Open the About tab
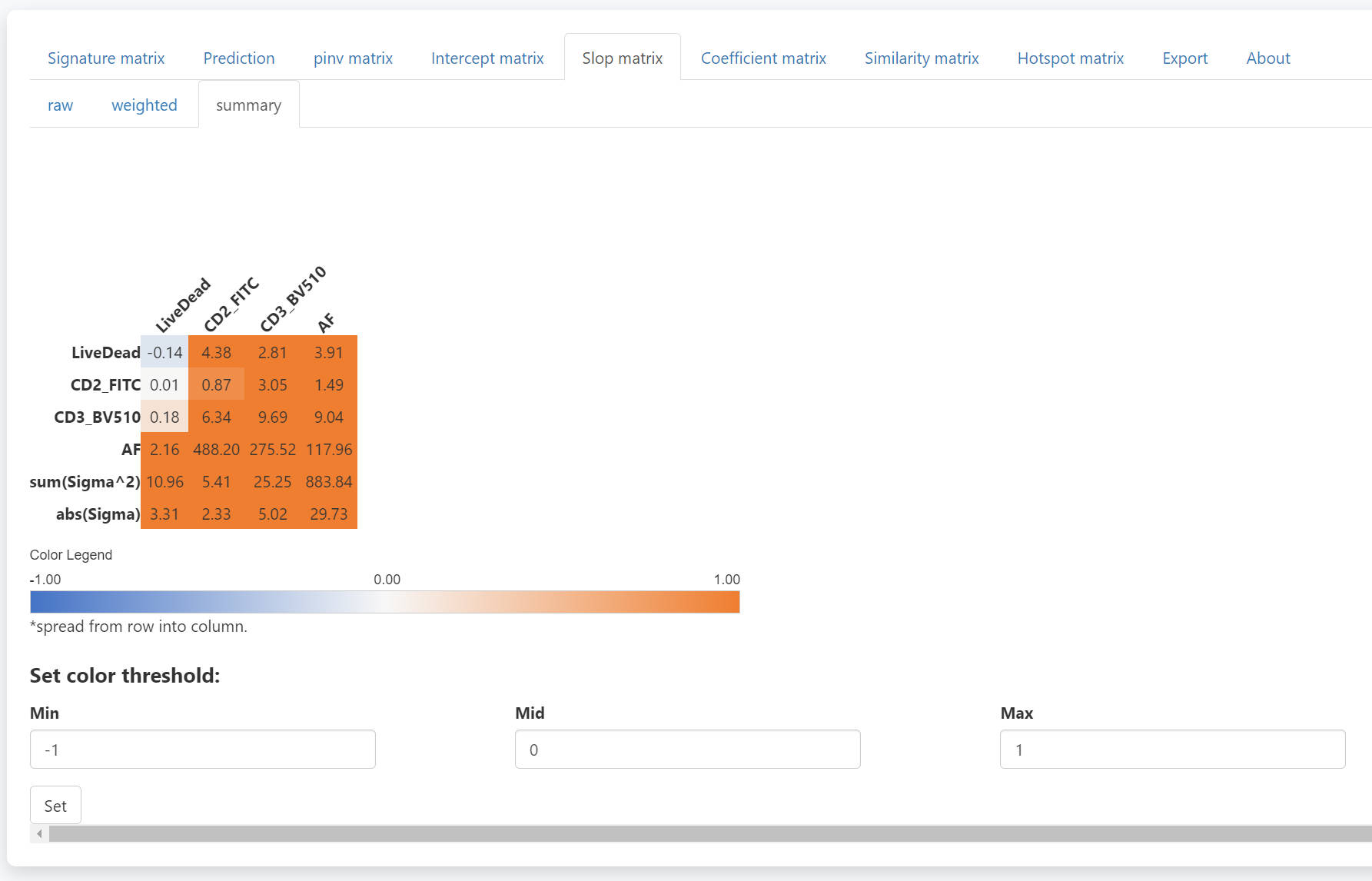Screen dimensions: 1372x881 [x=1267, y=58]
